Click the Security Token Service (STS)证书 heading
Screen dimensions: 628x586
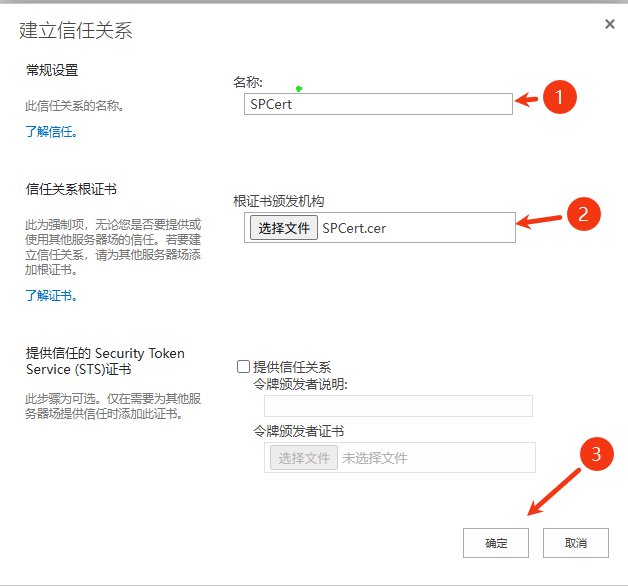click(x=105, y=361)
